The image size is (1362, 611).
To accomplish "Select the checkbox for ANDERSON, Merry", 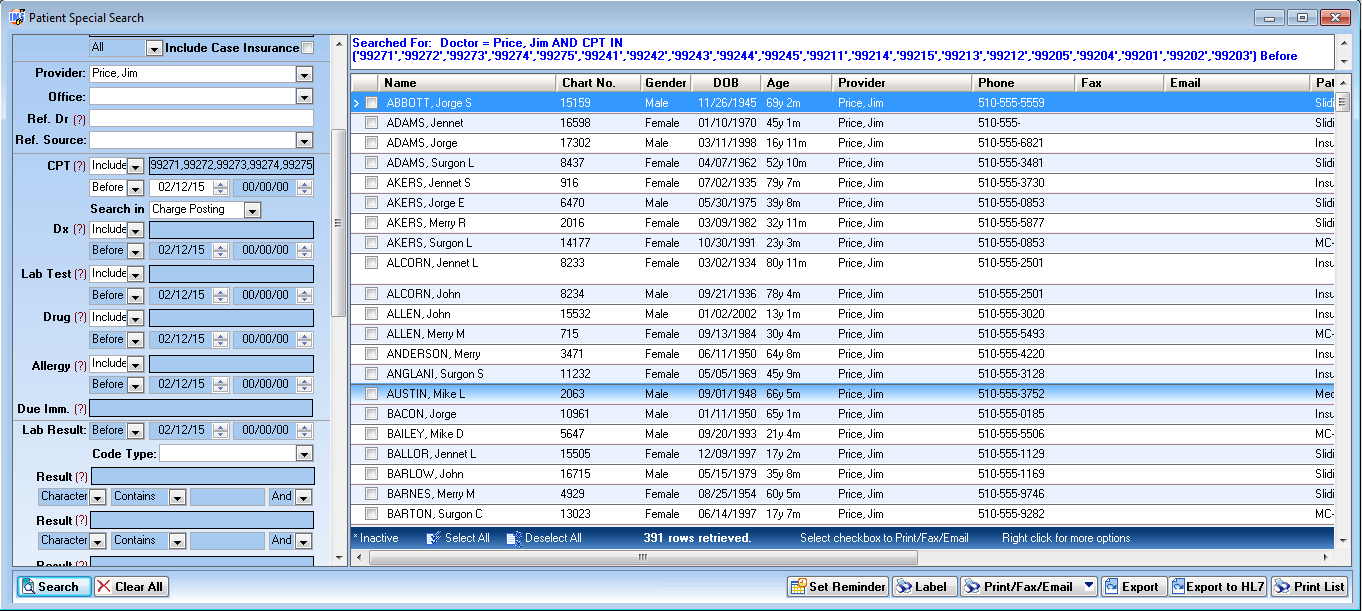I will click(371, 354).
